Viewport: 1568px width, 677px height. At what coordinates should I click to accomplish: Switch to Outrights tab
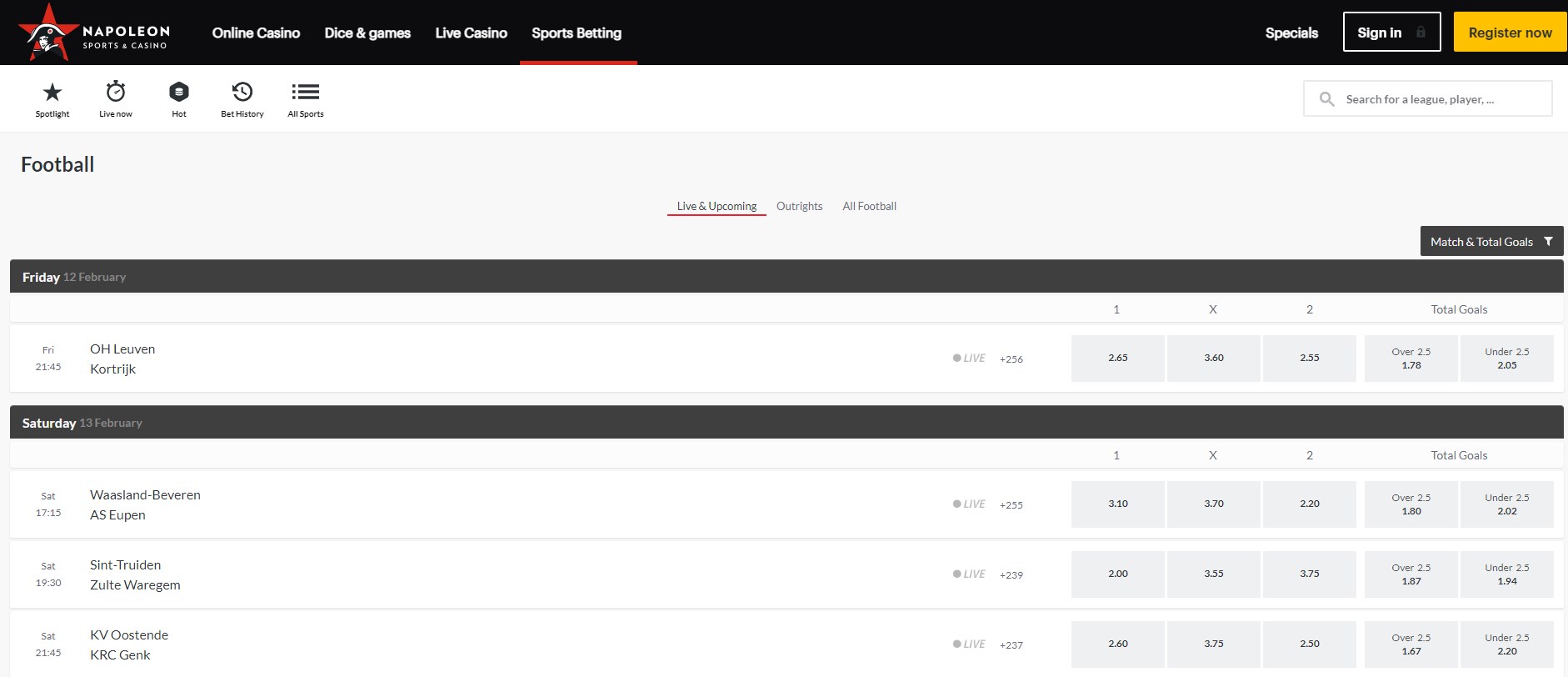click(x=799, y=206)
